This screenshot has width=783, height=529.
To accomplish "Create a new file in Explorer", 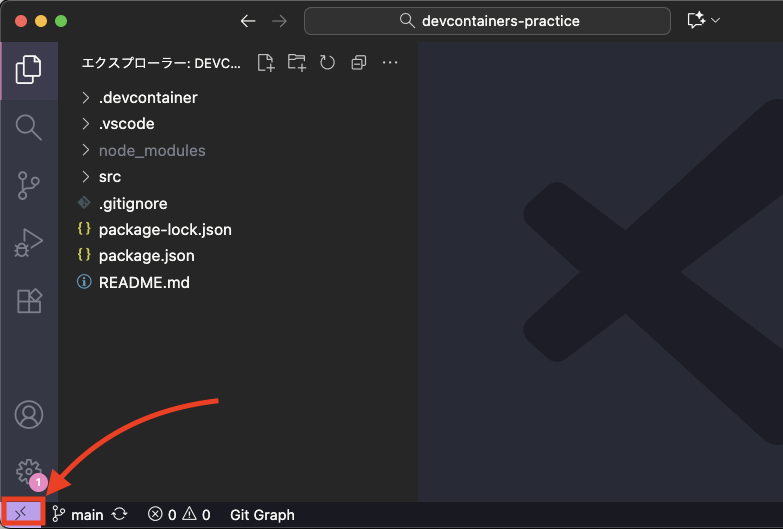I will 265,63.
